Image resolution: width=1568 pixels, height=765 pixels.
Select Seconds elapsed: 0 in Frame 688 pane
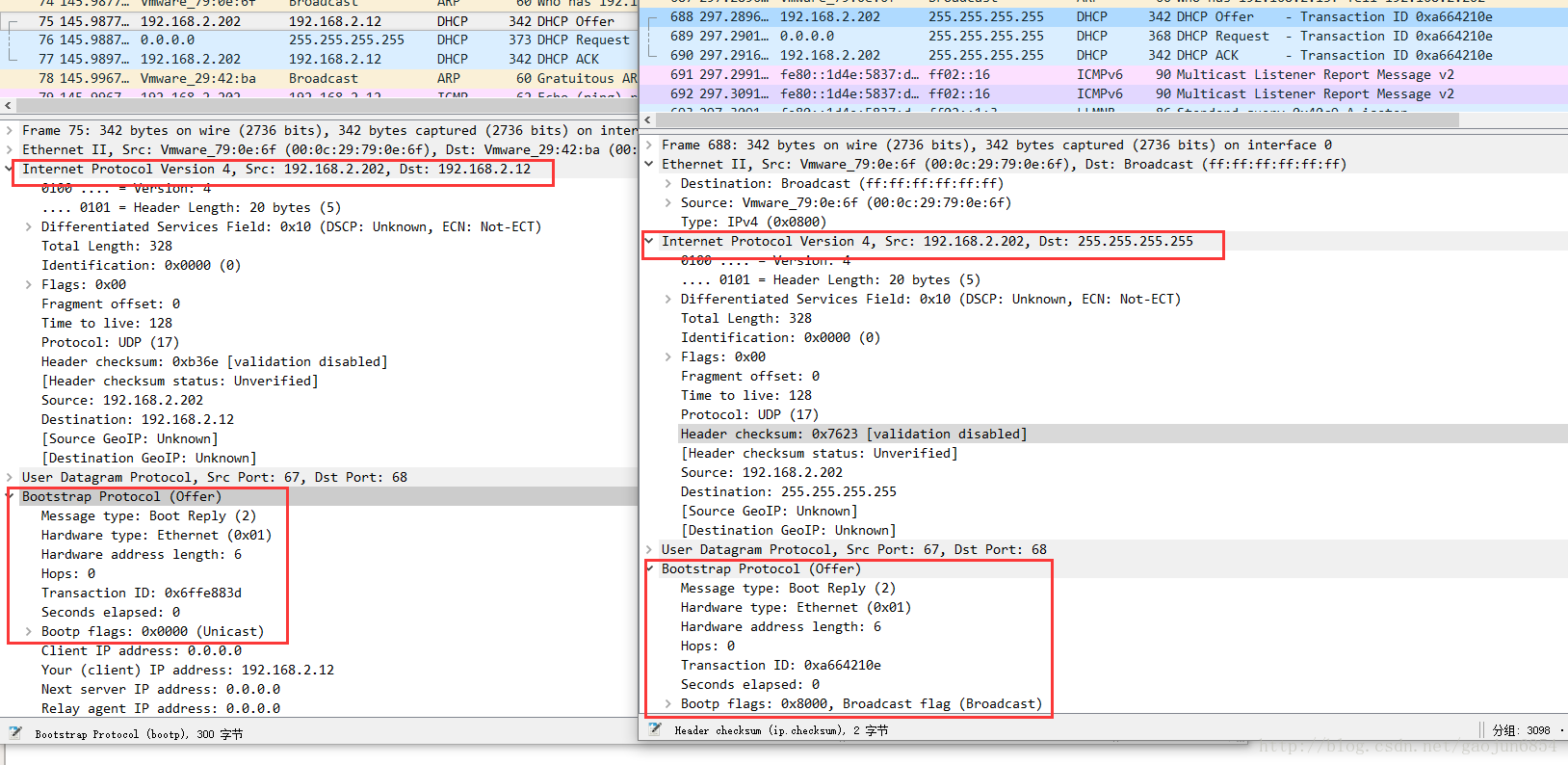pyautogui.click(x=749, y=684)
